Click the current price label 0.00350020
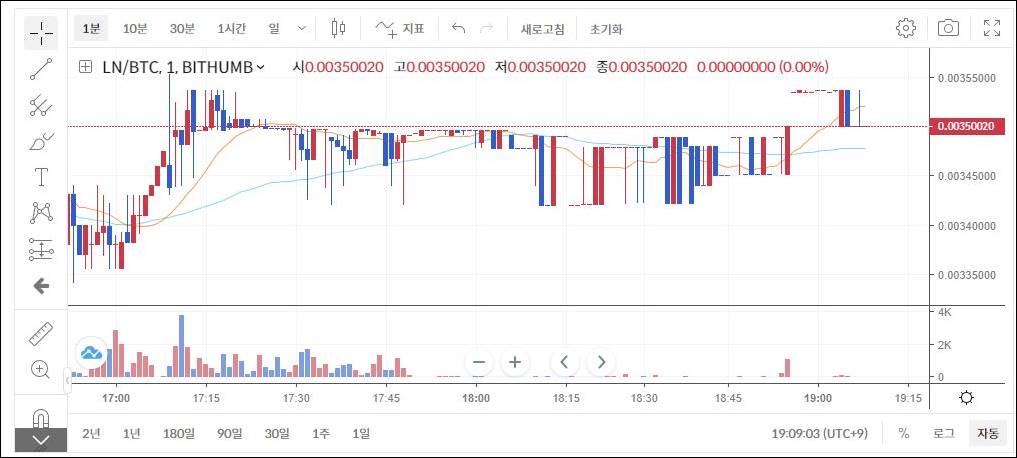 967,127
